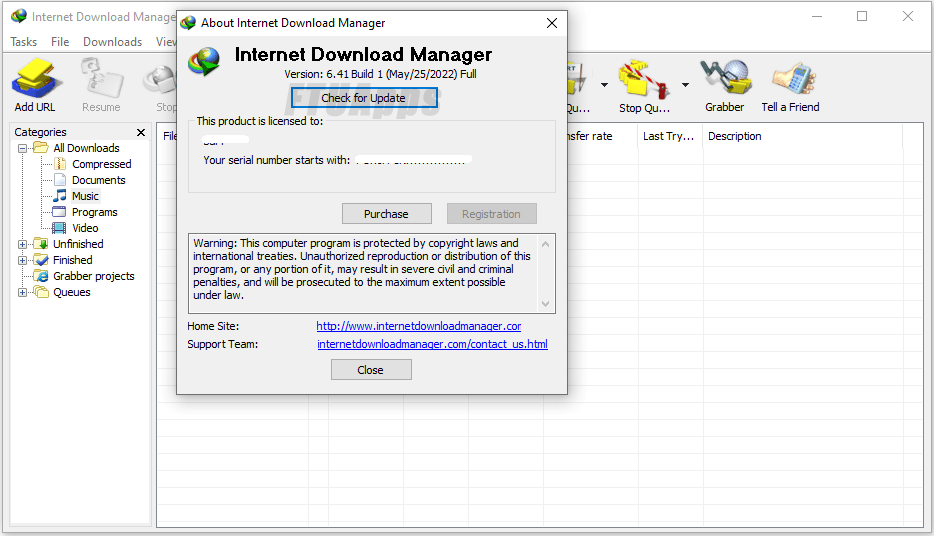
Task: Open the Home Site link
Action: (x=419, y=326)
